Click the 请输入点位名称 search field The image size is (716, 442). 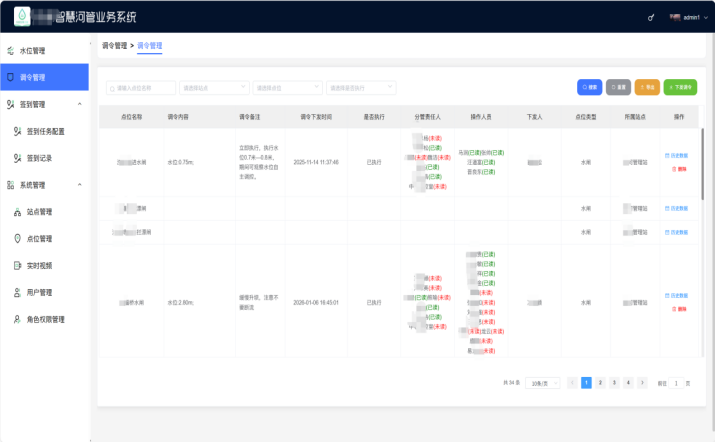coord(141,88)
